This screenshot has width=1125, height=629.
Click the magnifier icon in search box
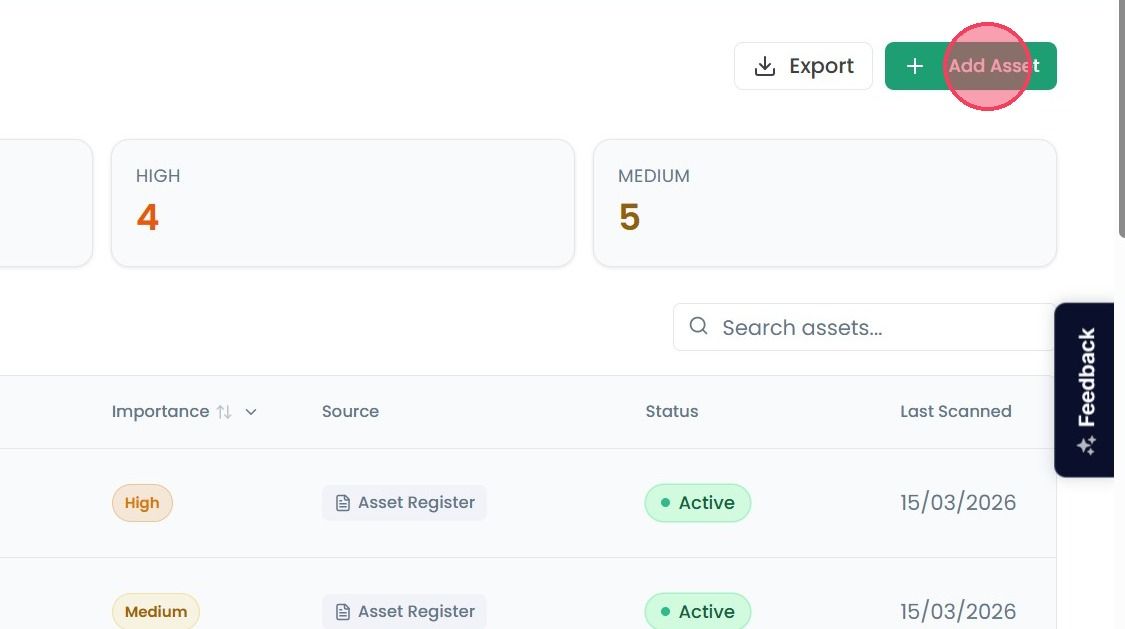click(698, 326)
